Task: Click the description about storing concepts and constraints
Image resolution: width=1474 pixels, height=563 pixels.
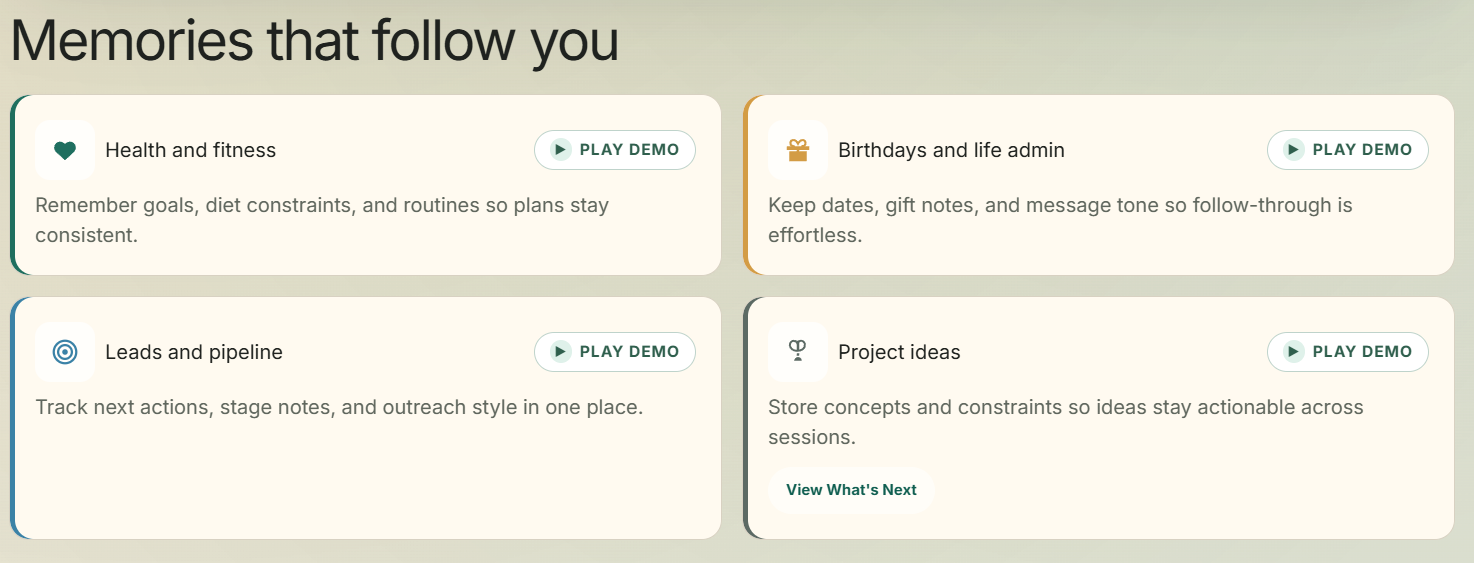Action: tap(1065, 421)
